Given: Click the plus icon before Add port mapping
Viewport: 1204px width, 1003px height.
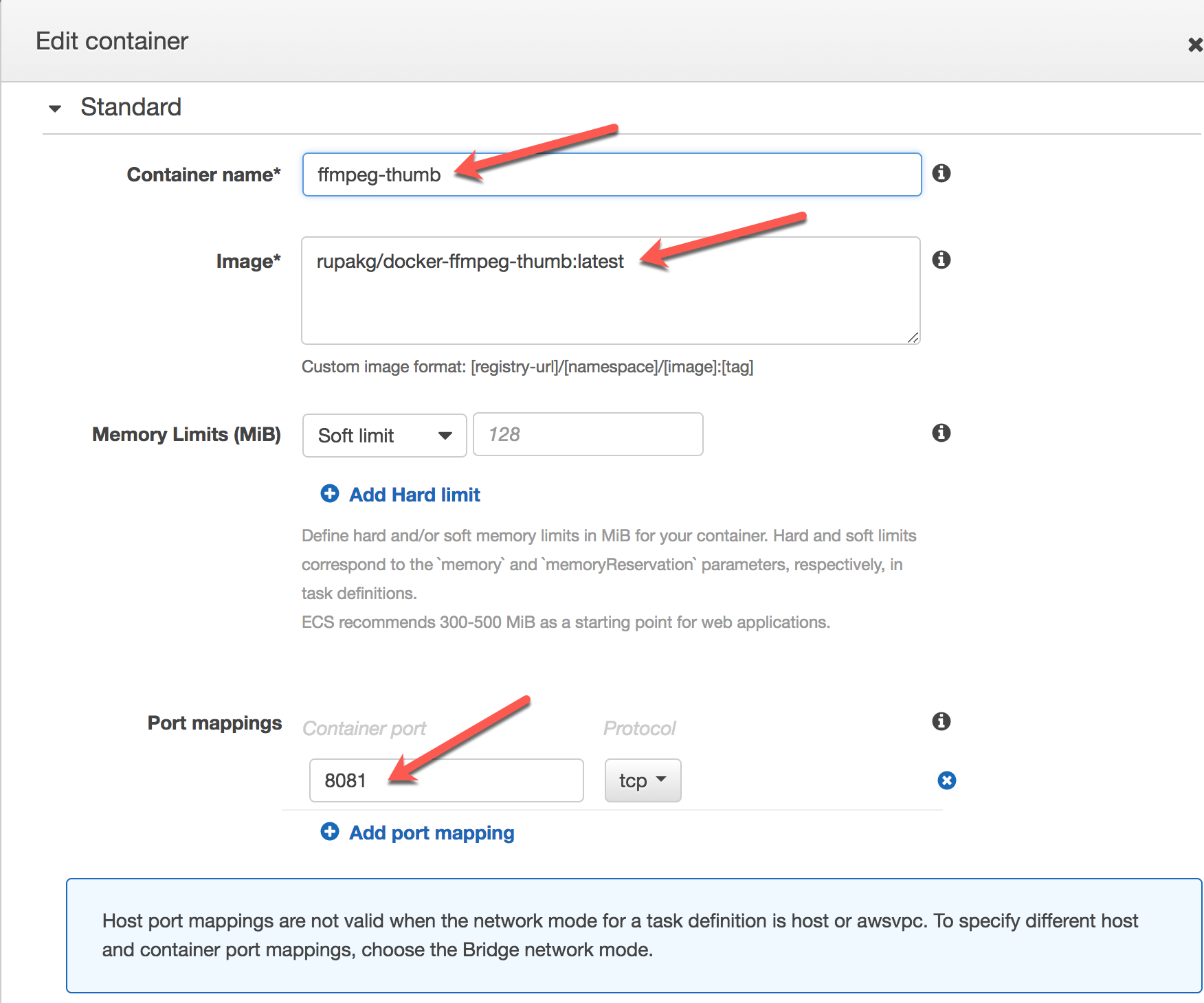Looking at the screenshot, I should pos(329,831).
